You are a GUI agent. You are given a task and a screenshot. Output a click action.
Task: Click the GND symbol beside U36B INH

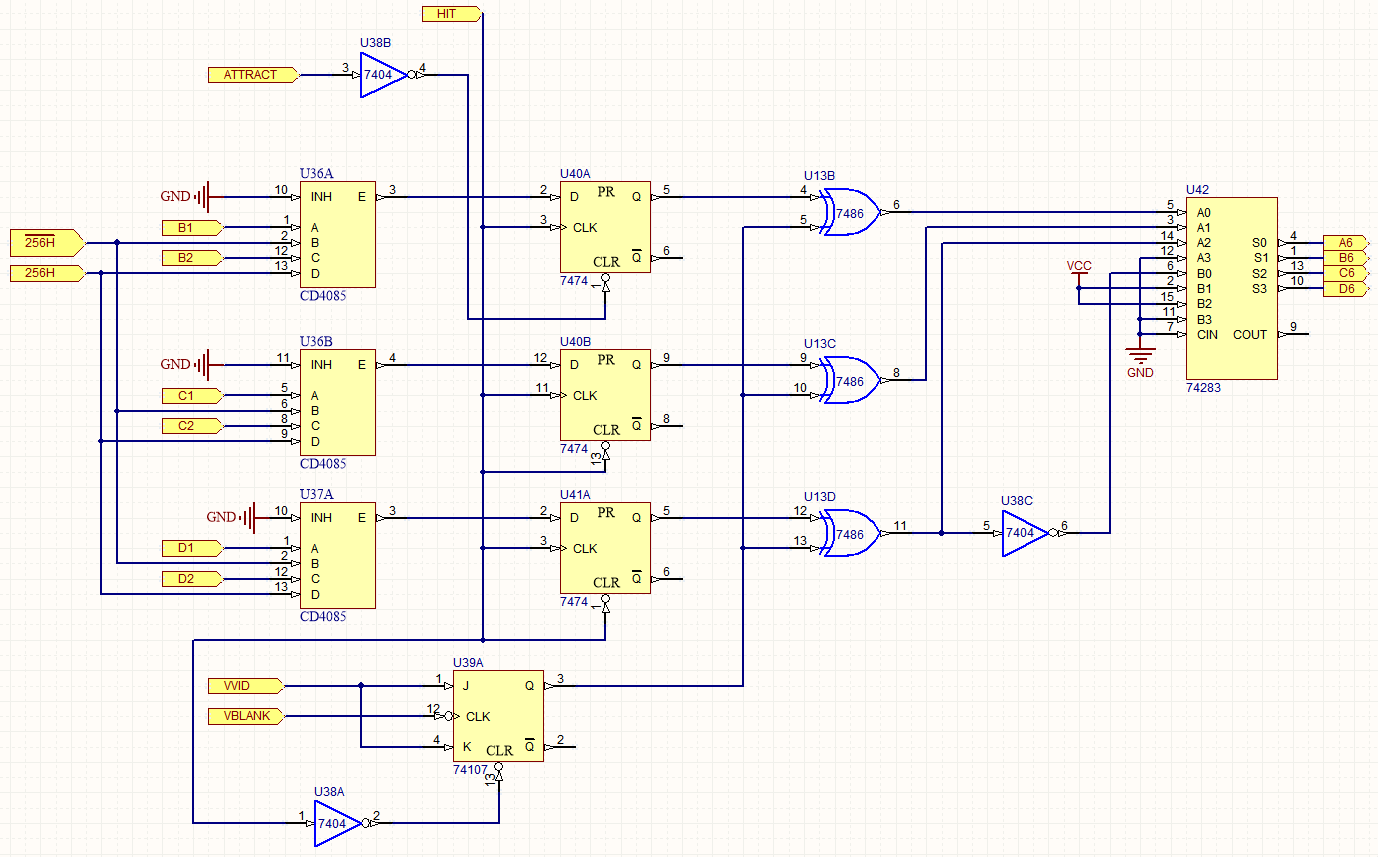[x=185, y=365]
